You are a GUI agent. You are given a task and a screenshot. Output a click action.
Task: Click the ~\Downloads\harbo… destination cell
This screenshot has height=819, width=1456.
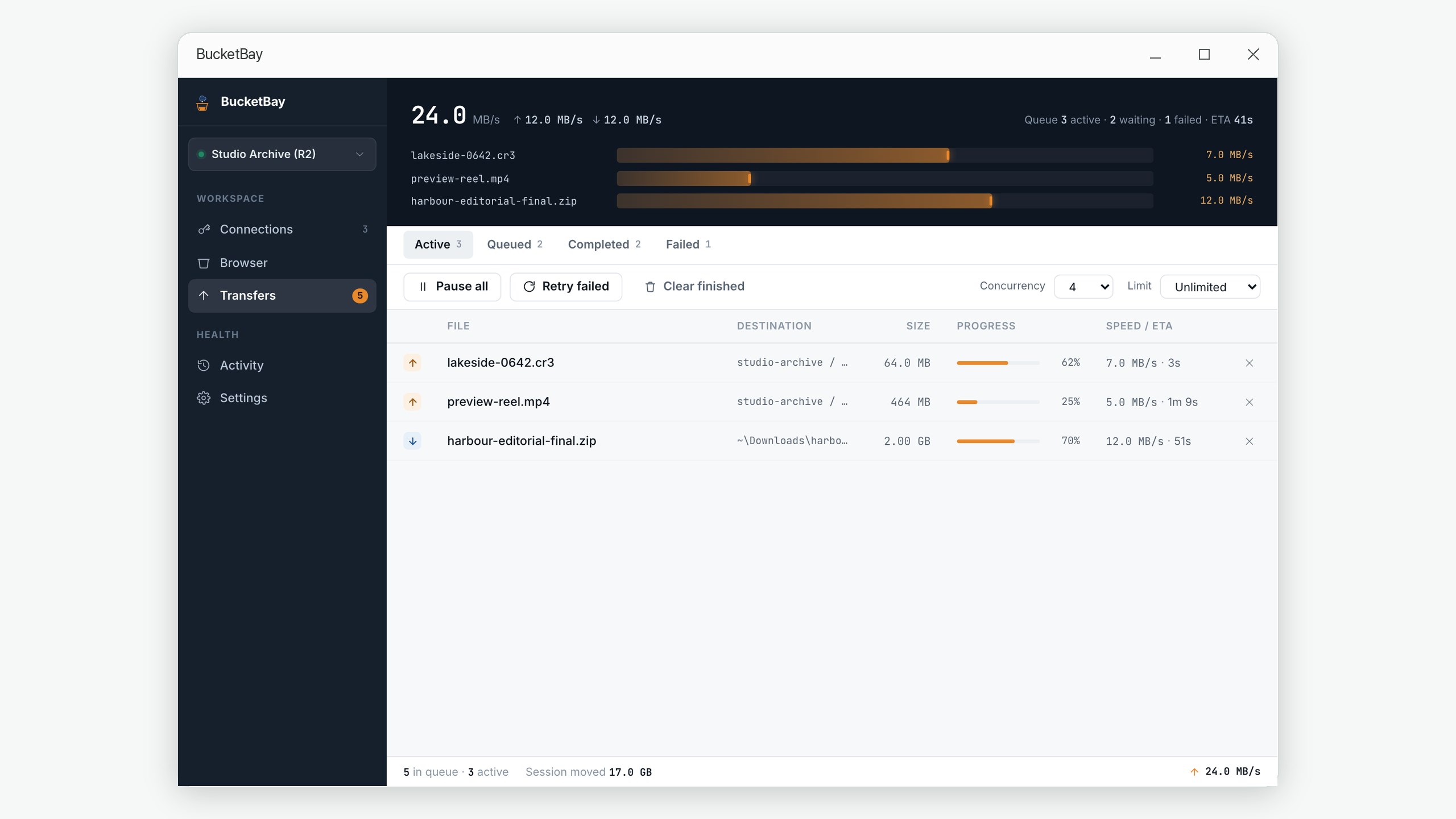792,441
